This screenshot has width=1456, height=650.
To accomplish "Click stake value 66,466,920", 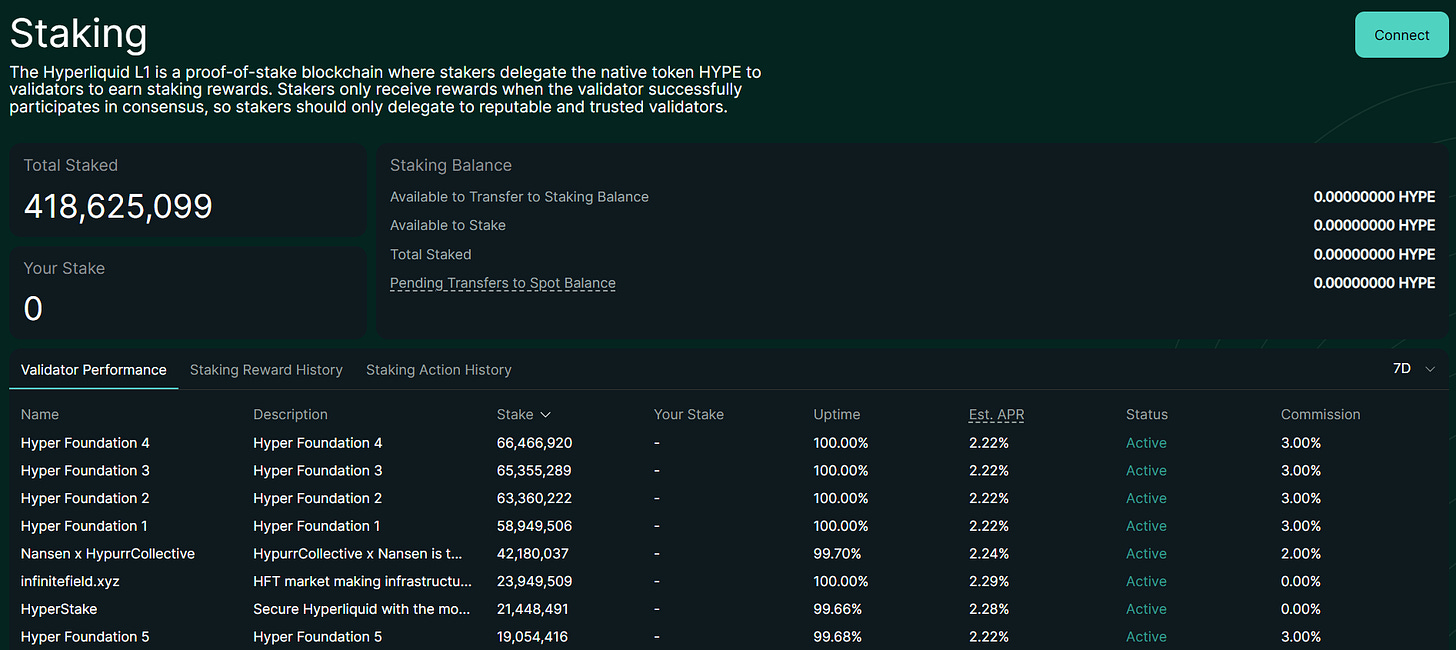I will click(534, 443).
